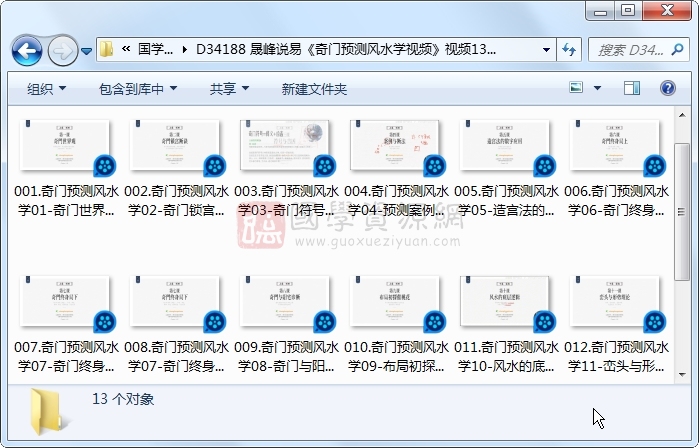The height and width of the screenshot is (448, 699).
Task: Open the view options dropdown arrow
Action: pyautogui.click(x=597, y=88)
